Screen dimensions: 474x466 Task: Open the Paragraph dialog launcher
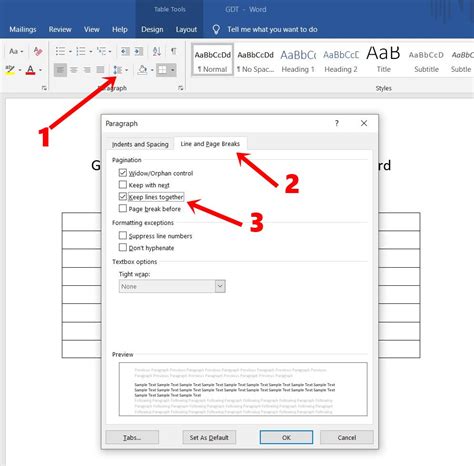pos(180,88)
